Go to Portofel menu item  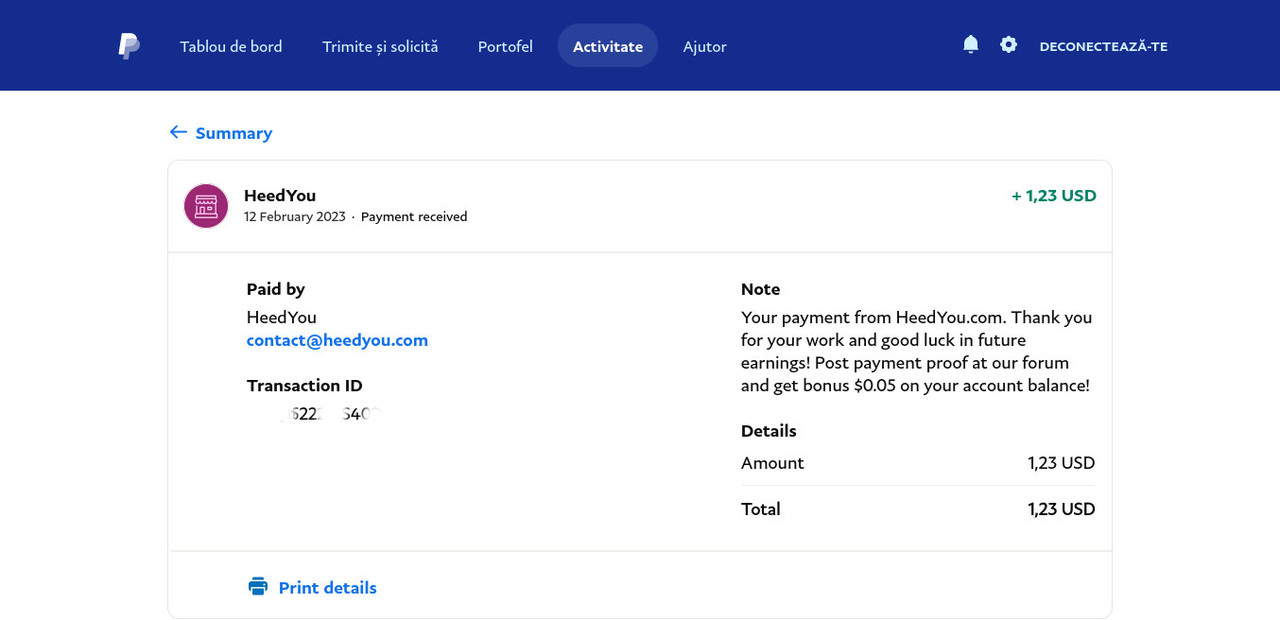tap(505, 46)
